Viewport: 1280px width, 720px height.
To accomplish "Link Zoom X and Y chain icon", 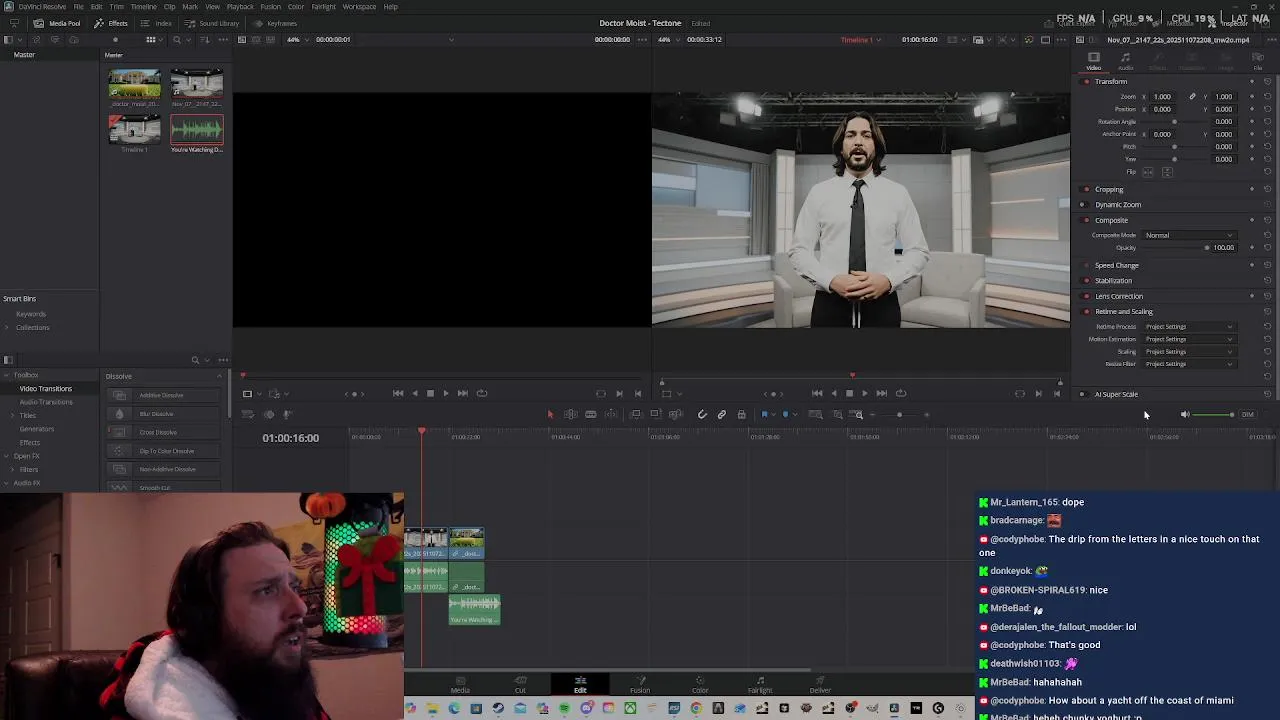I will [1191, 97].
